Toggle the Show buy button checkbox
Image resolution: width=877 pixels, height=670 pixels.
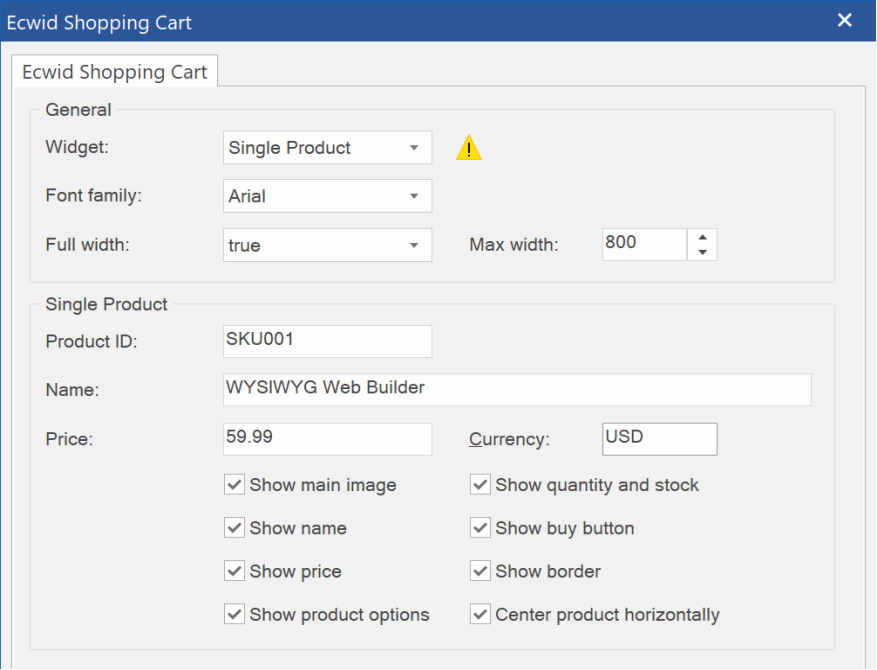[481, 528]
